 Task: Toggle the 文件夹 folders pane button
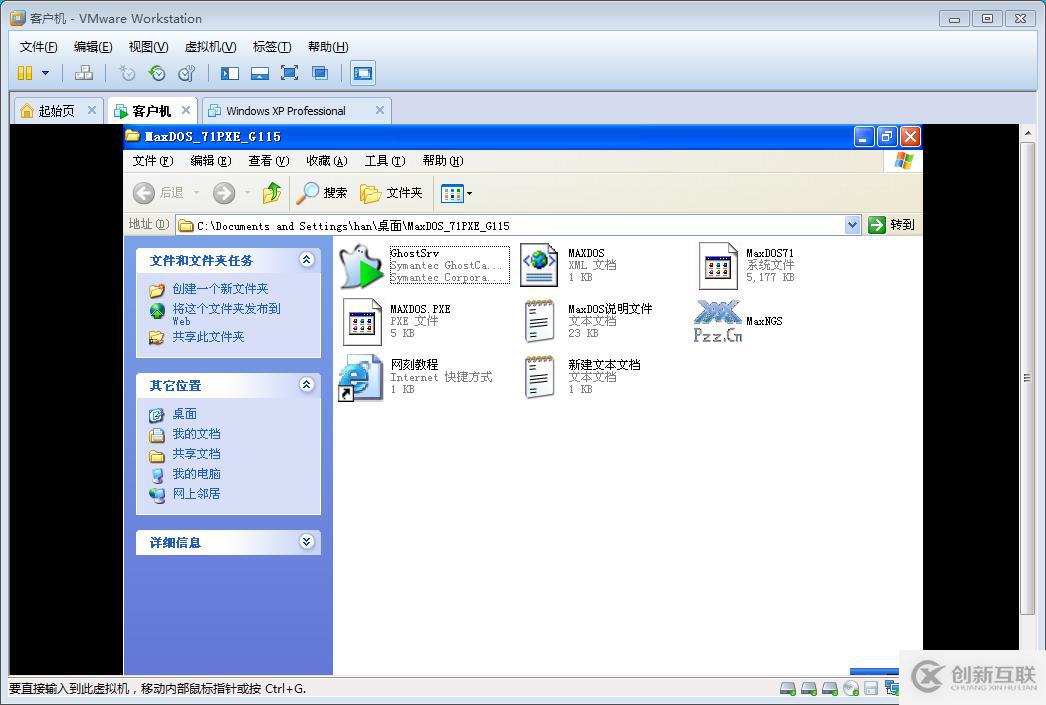click(x=391, y=193)
